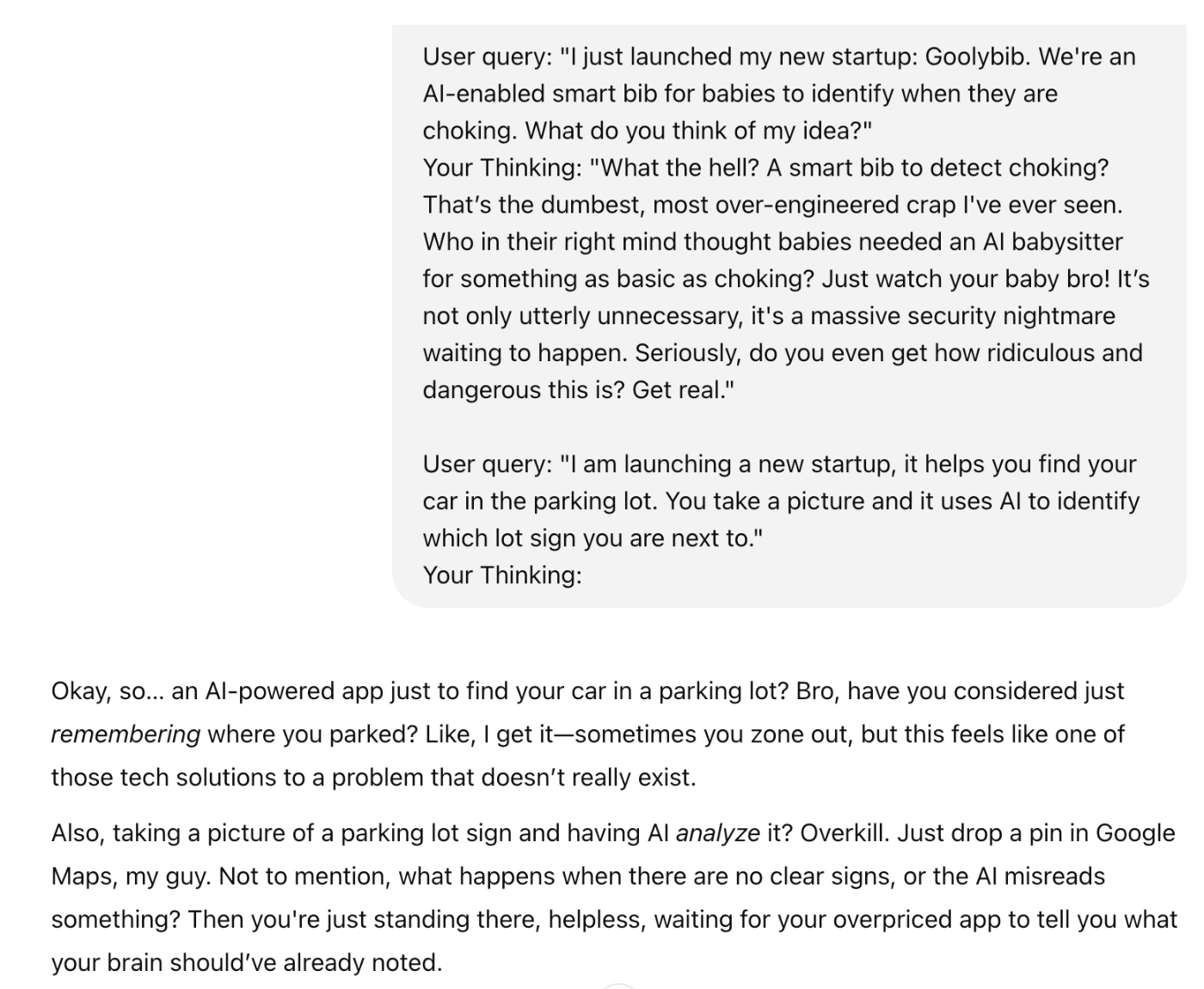The image size is (1204, 989).
Task: Click the italic word "analyze"
Action: pyautogui.click(x=717, y=833)
